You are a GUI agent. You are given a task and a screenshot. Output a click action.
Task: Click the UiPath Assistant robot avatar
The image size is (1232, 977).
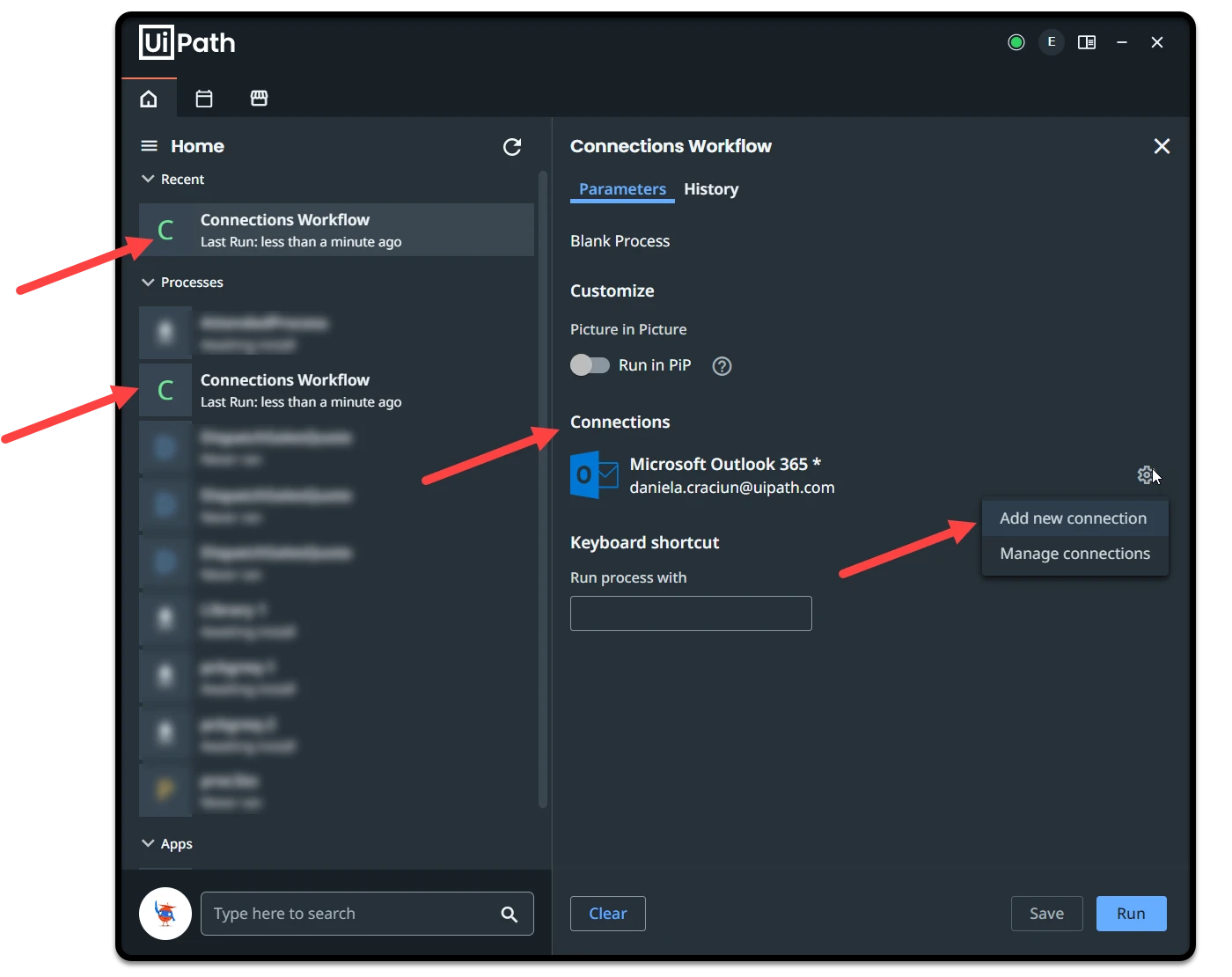pyautogui.click(x=165, y=914)
